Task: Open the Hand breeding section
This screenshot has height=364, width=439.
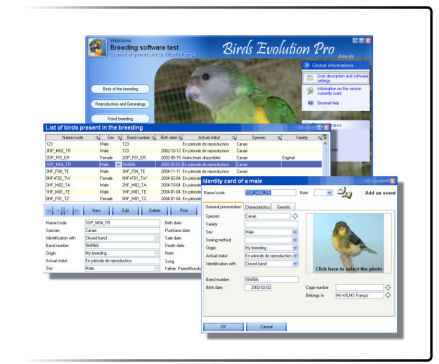Action: 120,119
